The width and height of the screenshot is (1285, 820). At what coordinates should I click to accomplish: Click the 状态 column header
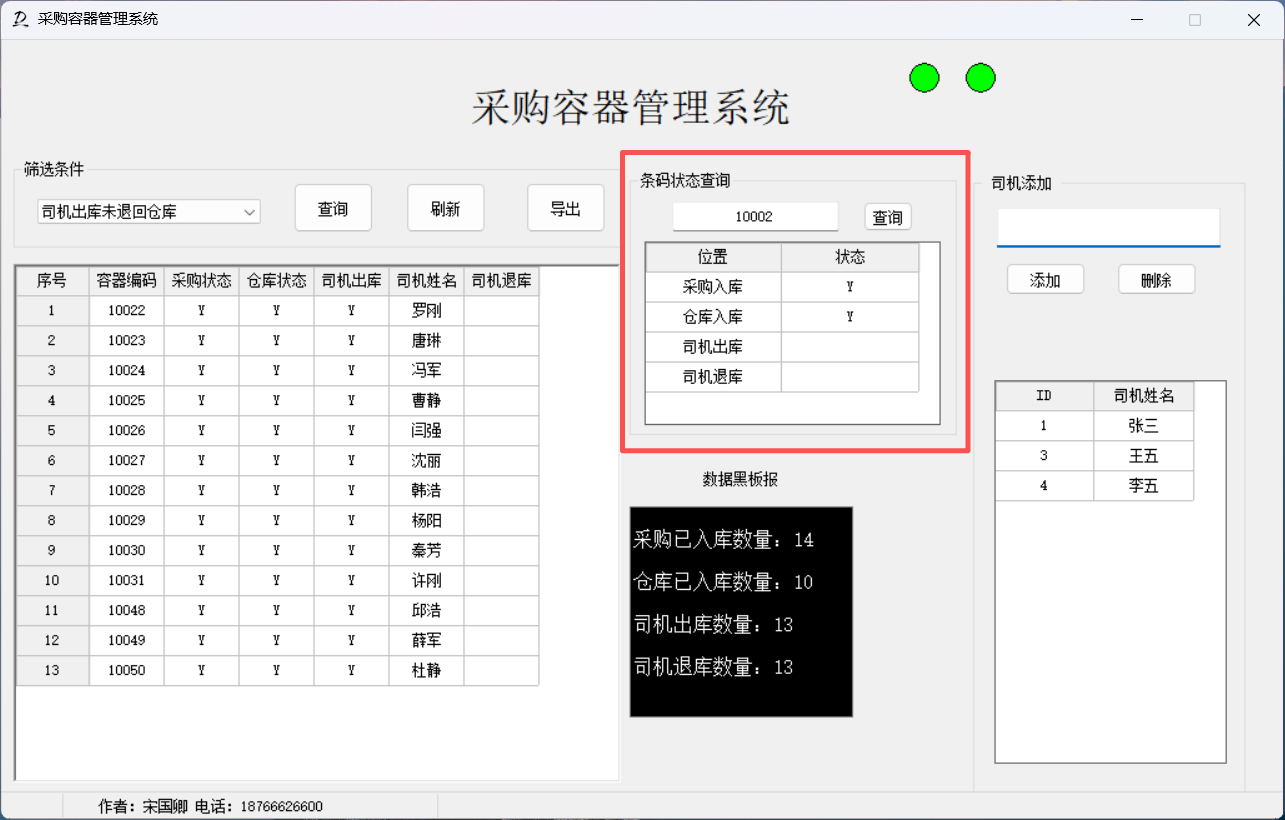point(850,257)
